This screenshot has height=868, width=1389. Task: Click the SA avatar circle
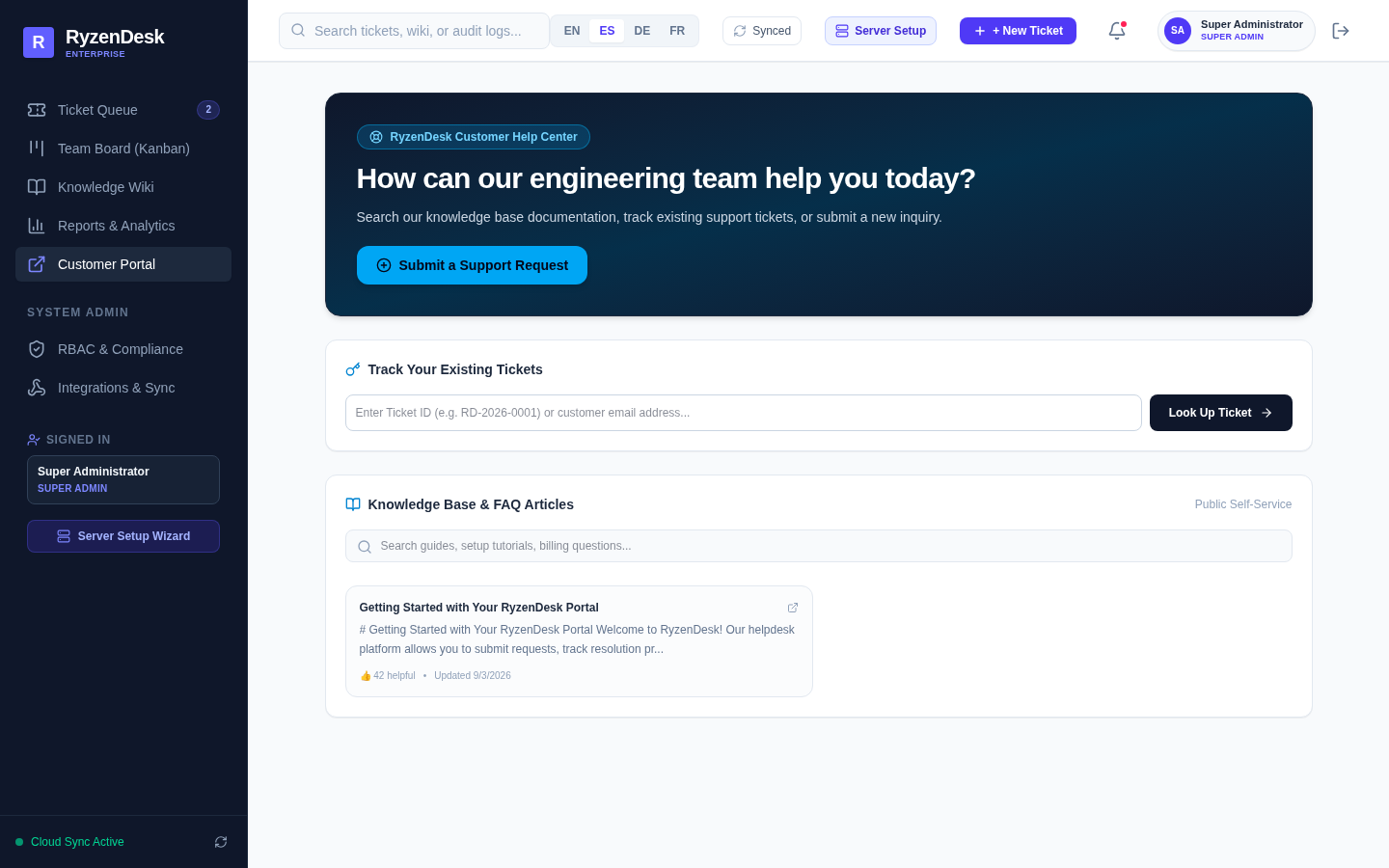pos(1178,31)
